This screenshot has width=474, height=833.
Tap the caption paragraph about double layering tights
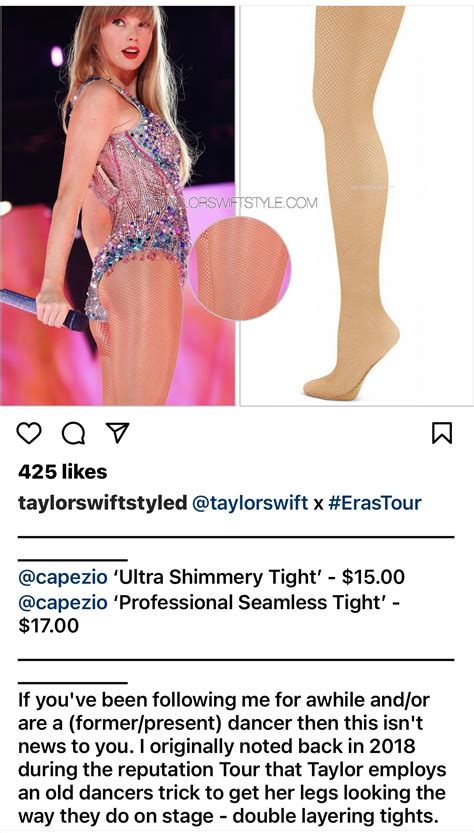pos(232,759)
